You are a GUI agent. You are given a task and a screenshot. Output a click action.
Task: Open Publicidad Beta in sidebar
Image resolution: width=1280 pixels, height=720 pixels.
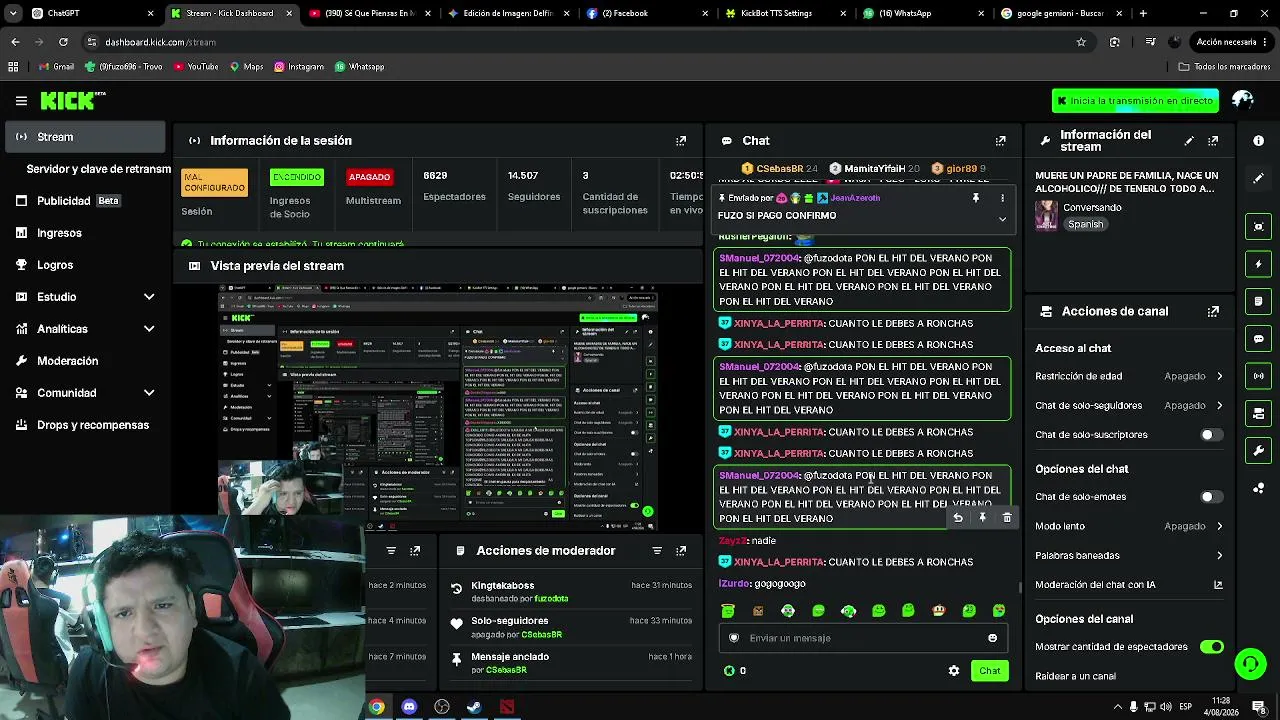click(86, 201)
